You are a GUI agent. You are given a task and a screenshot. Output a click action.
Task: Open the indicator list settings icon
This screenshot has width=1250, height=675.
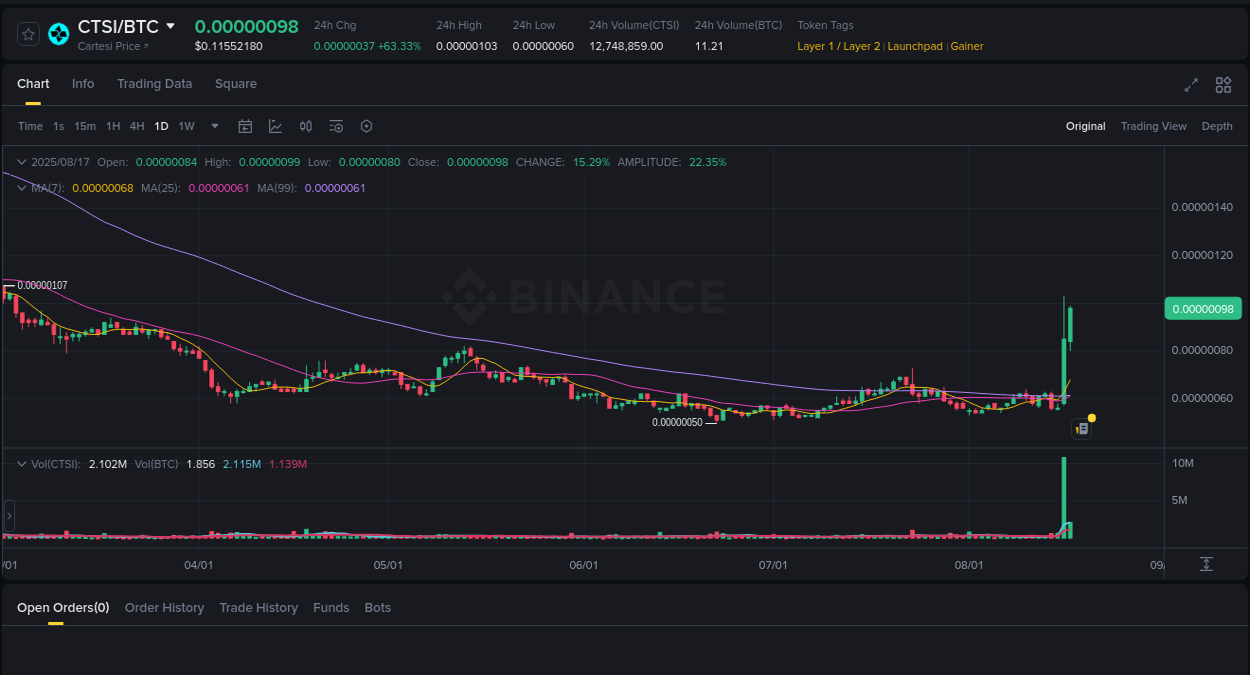pos(336,126)
